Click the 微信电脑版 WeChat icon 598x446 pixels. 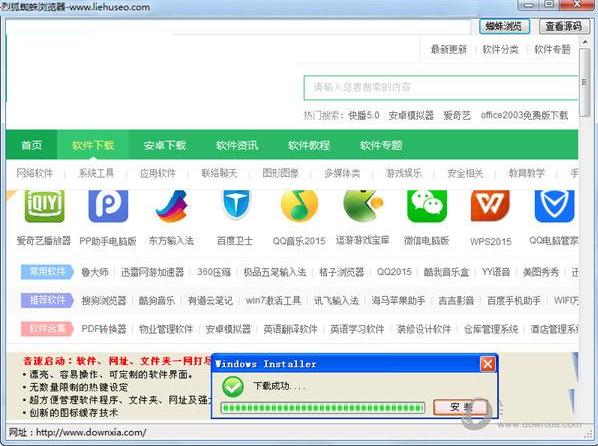coord(427,206)
